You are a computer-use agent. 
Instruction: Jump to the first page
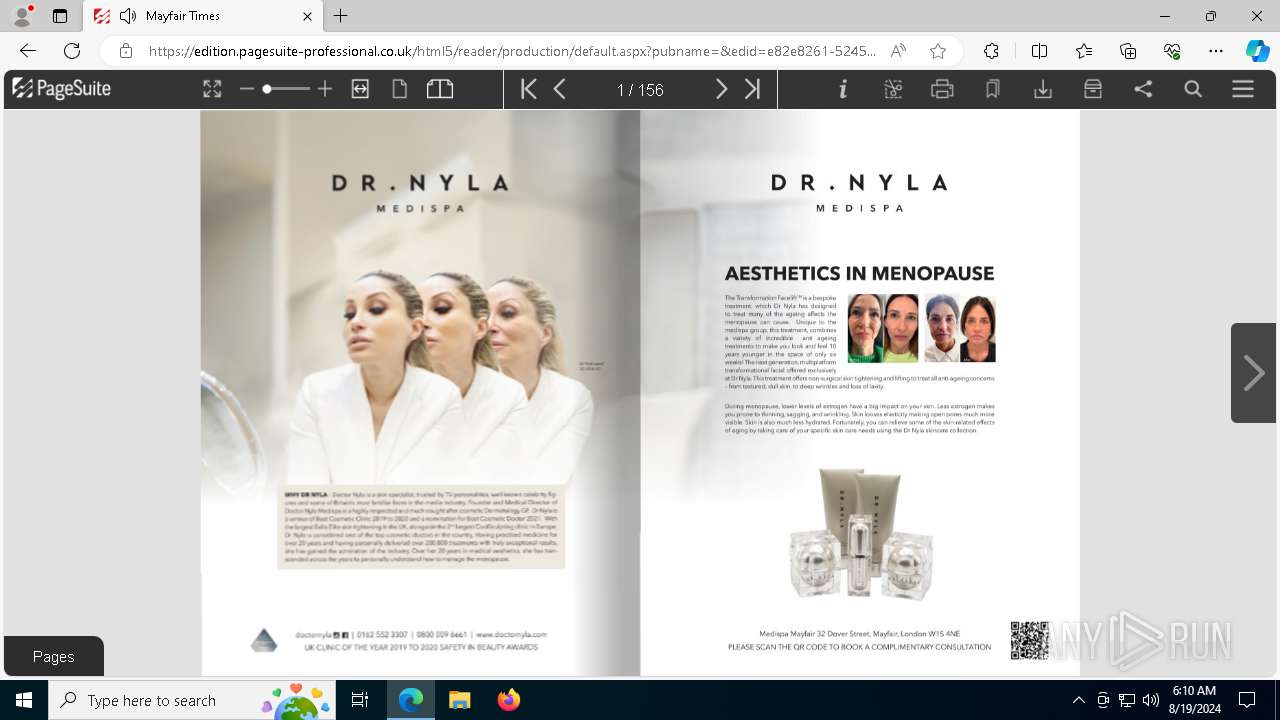pos(529,89)
